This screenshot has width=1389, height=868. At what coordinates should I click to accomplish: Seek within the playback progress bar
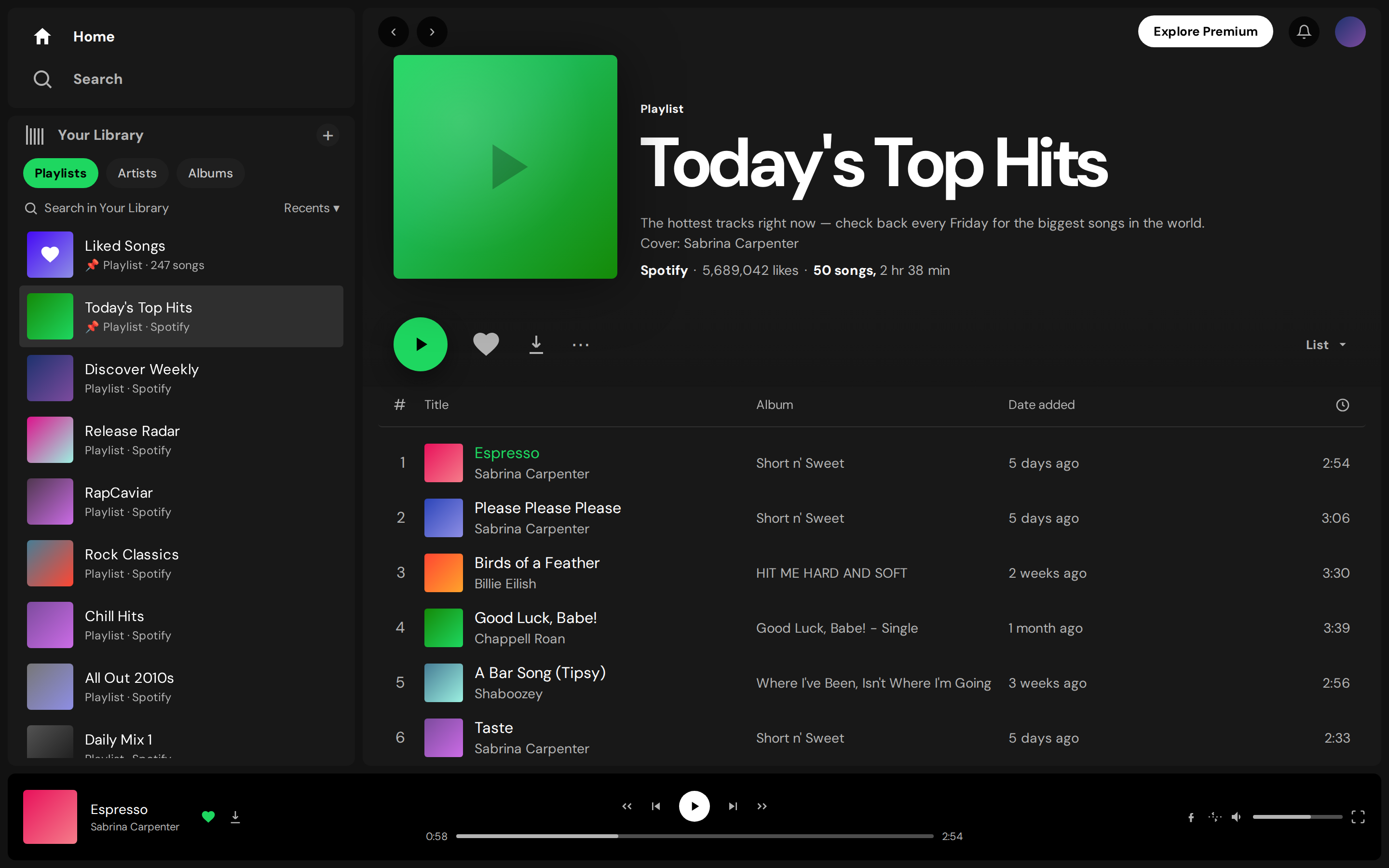[x=694, y=837]
